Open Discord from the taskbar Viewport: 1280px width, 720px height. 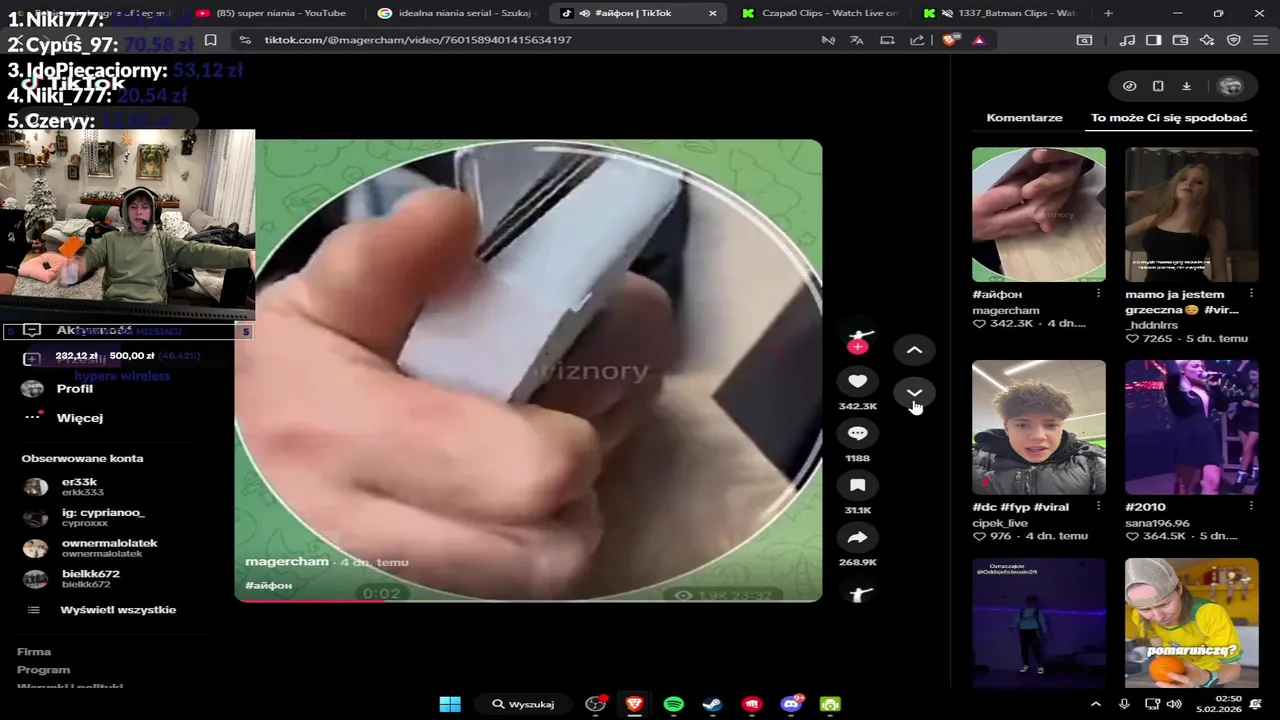pos(791,704)
